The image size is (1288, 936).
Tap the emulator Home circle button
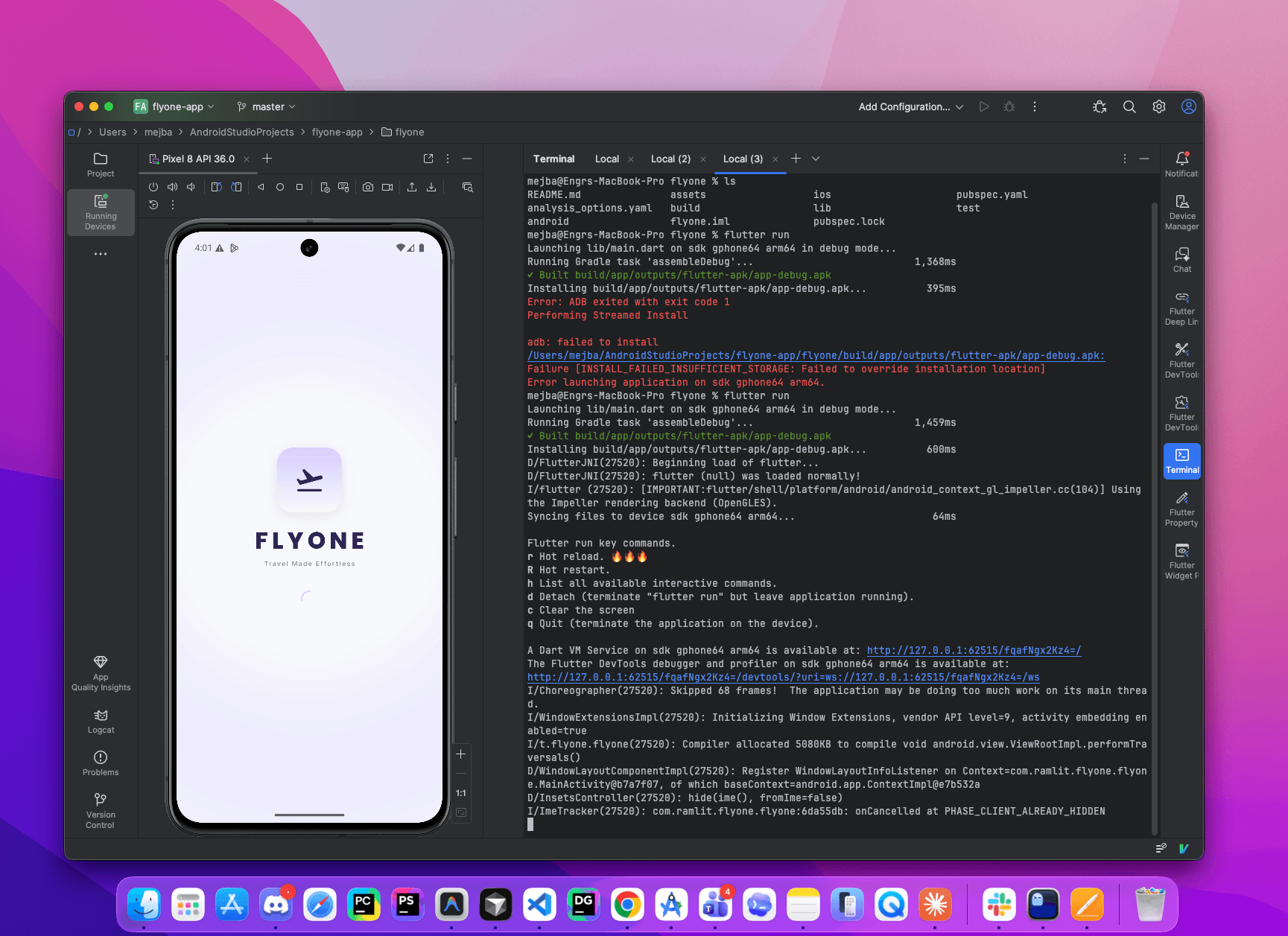click(280, 187)
